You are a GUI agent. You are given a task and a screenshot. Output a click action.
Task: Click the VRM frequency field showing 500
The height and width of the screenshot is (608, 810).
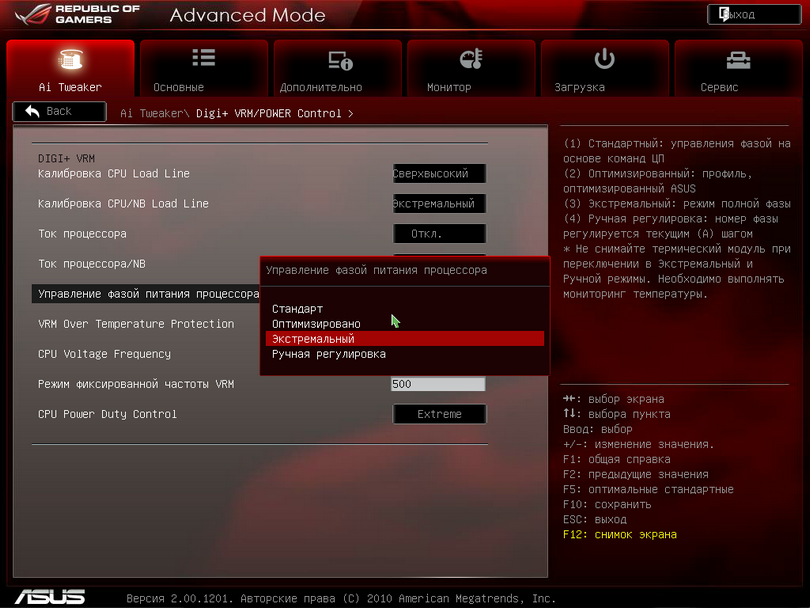(438, 384)
